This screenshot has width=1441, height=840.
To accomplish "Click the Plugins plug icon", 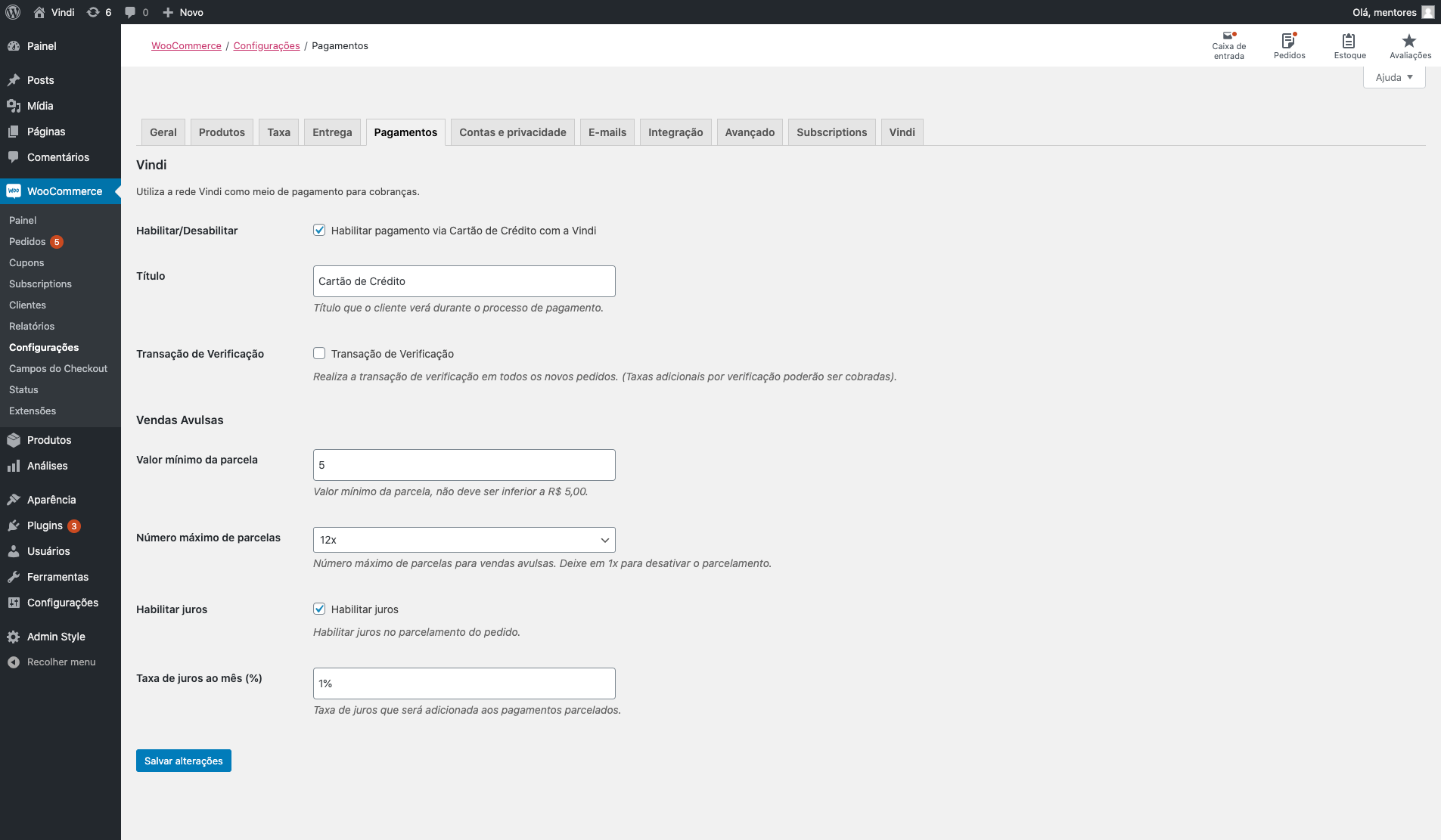I will pyautogui.click(x=14, y=525).
